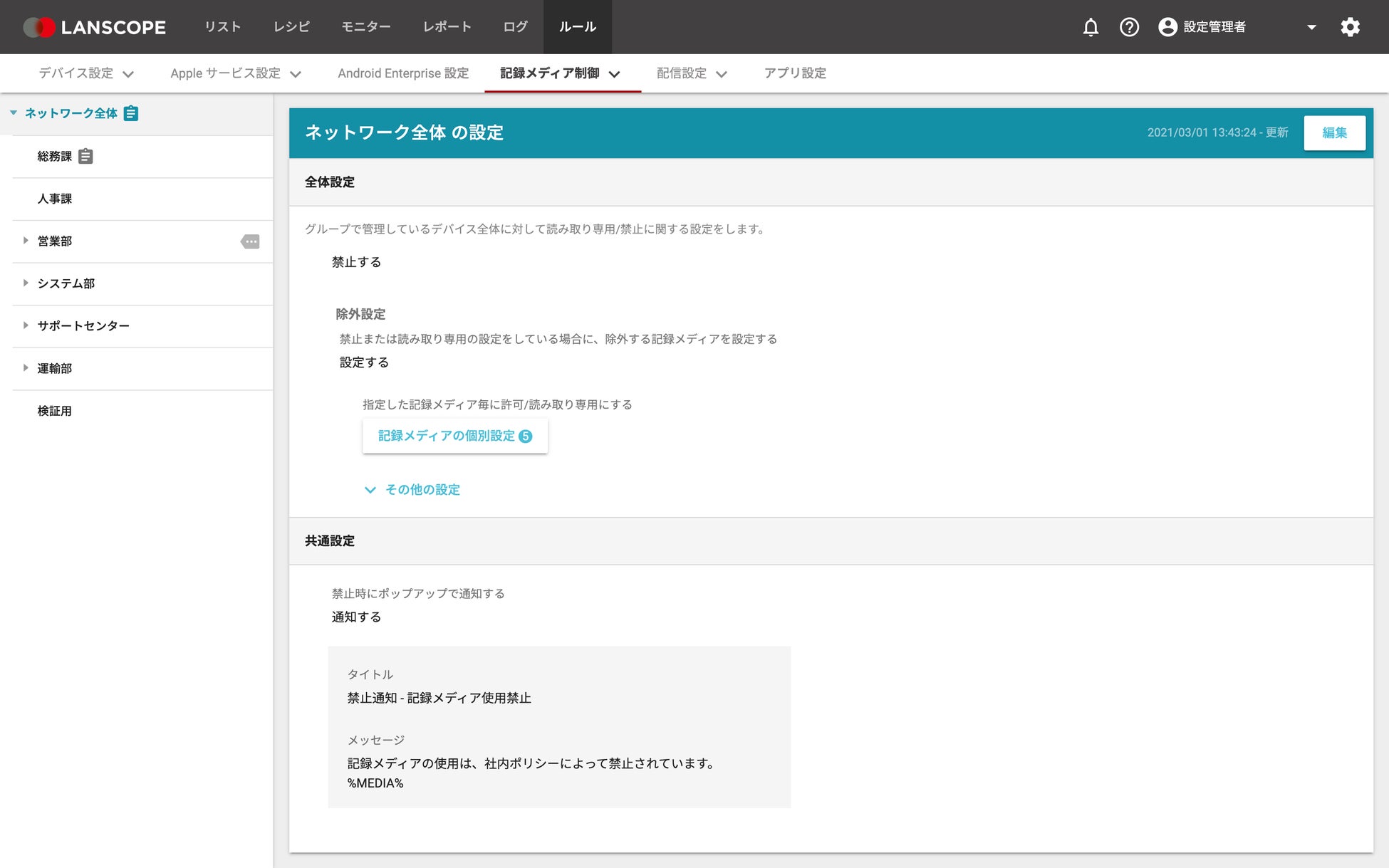The image size is (1389, 868).
Task: Click the user account avatar icon
Action: (1167, 27)
